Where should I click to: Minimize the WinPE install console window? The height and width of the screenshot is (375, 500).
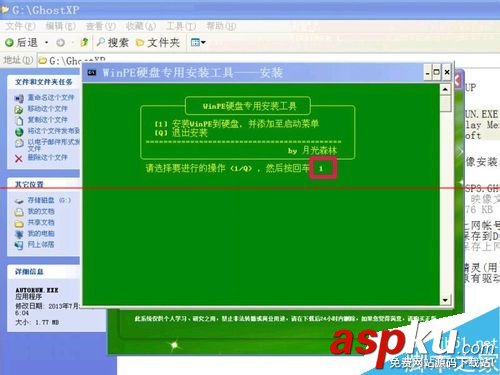[428, 72]
